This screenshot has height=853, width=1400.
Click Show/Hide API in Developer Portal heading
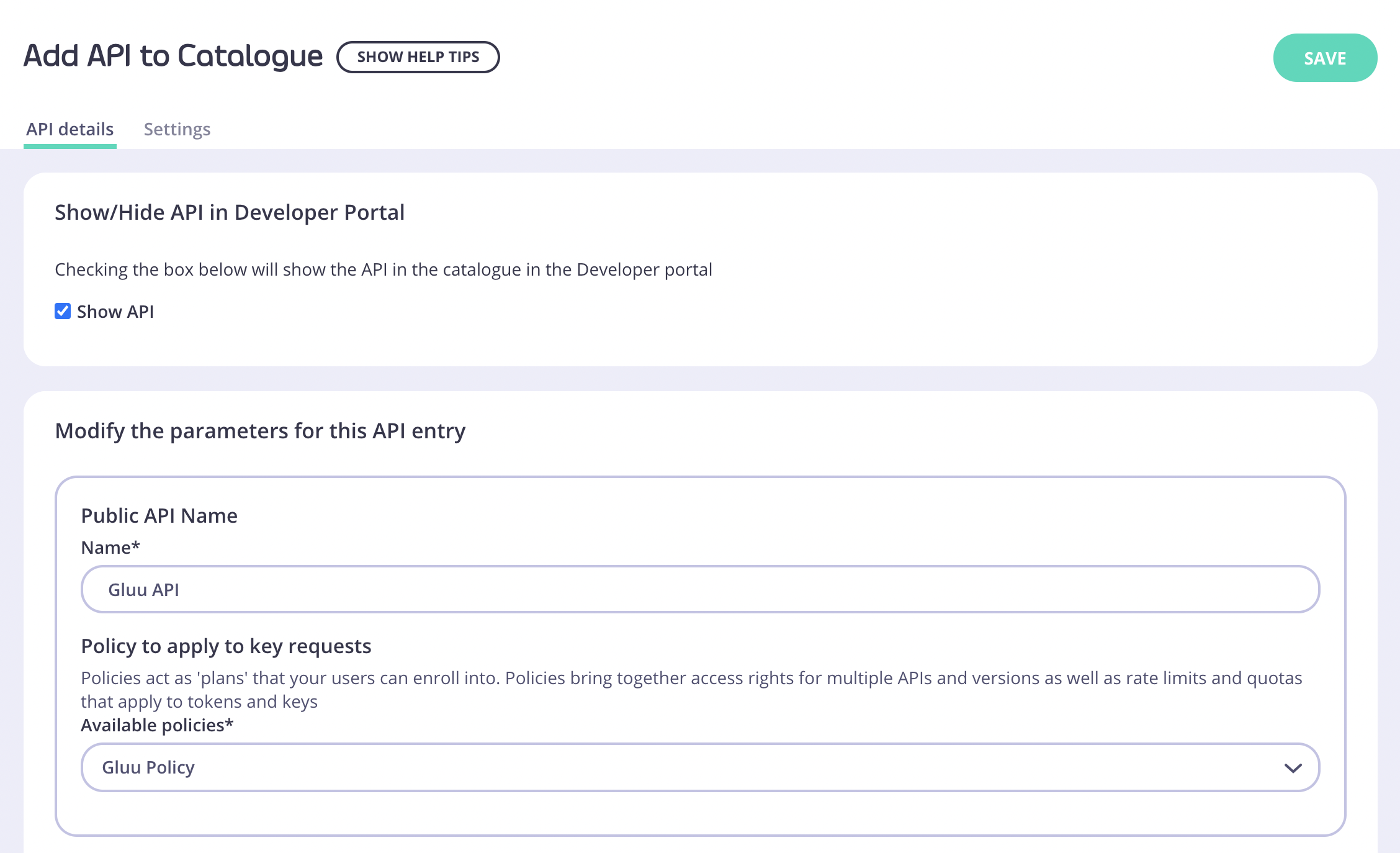click(230, 212)
